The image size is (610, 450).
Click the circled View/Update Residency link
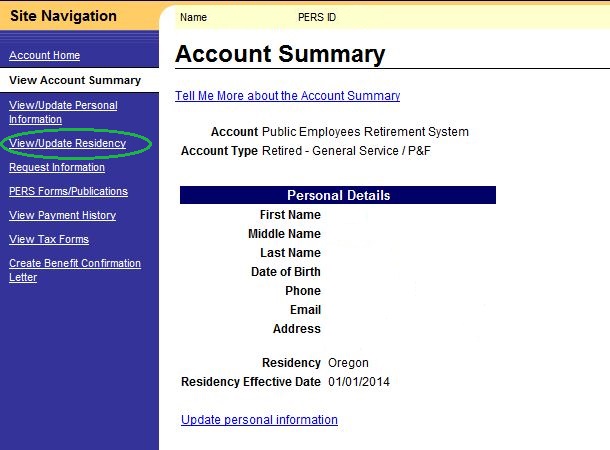point(67,144)
